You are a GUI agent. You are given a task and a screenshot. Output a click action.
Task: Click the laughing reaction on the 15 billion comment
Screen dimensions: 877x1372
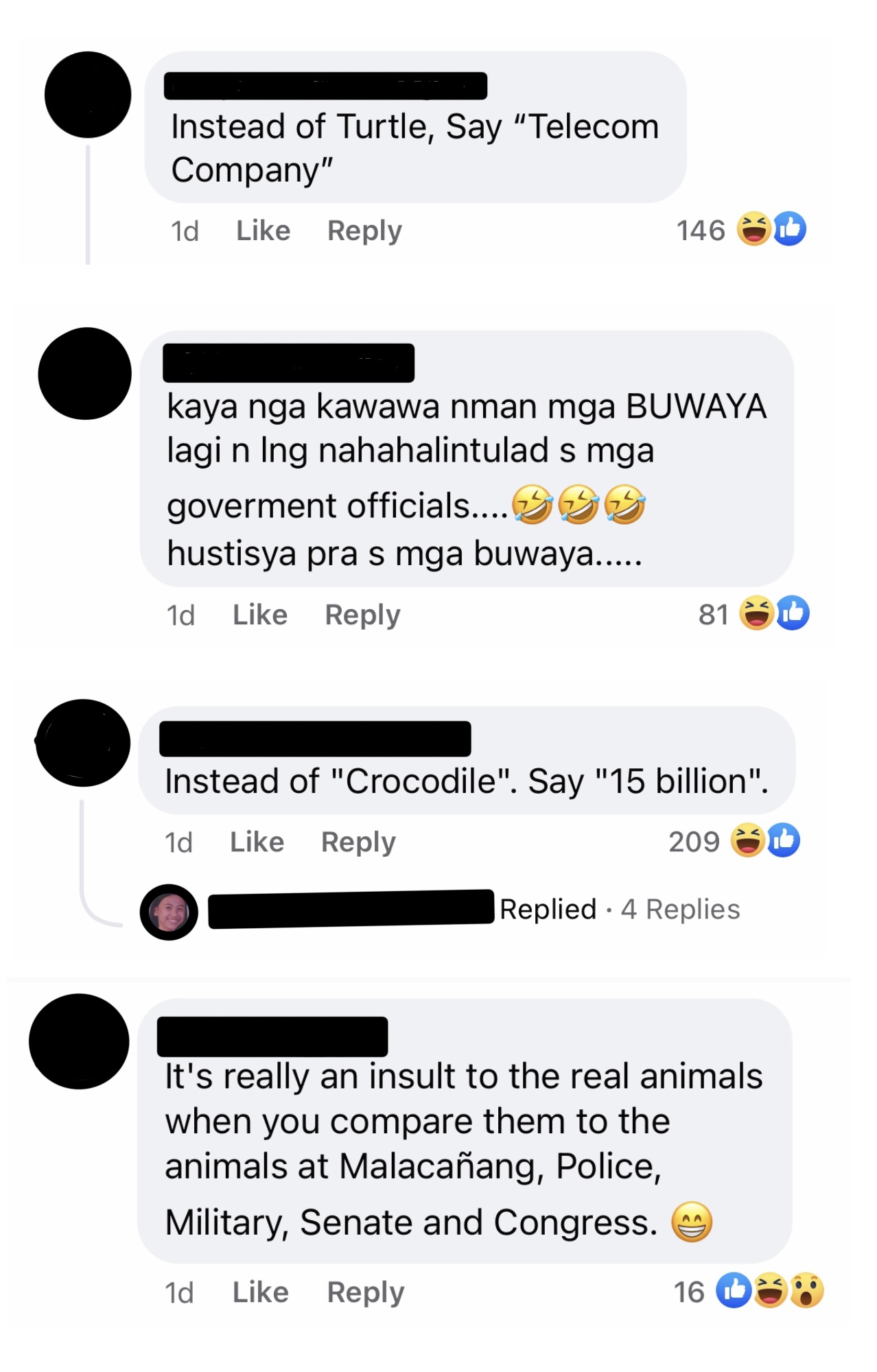coord(747,840)
